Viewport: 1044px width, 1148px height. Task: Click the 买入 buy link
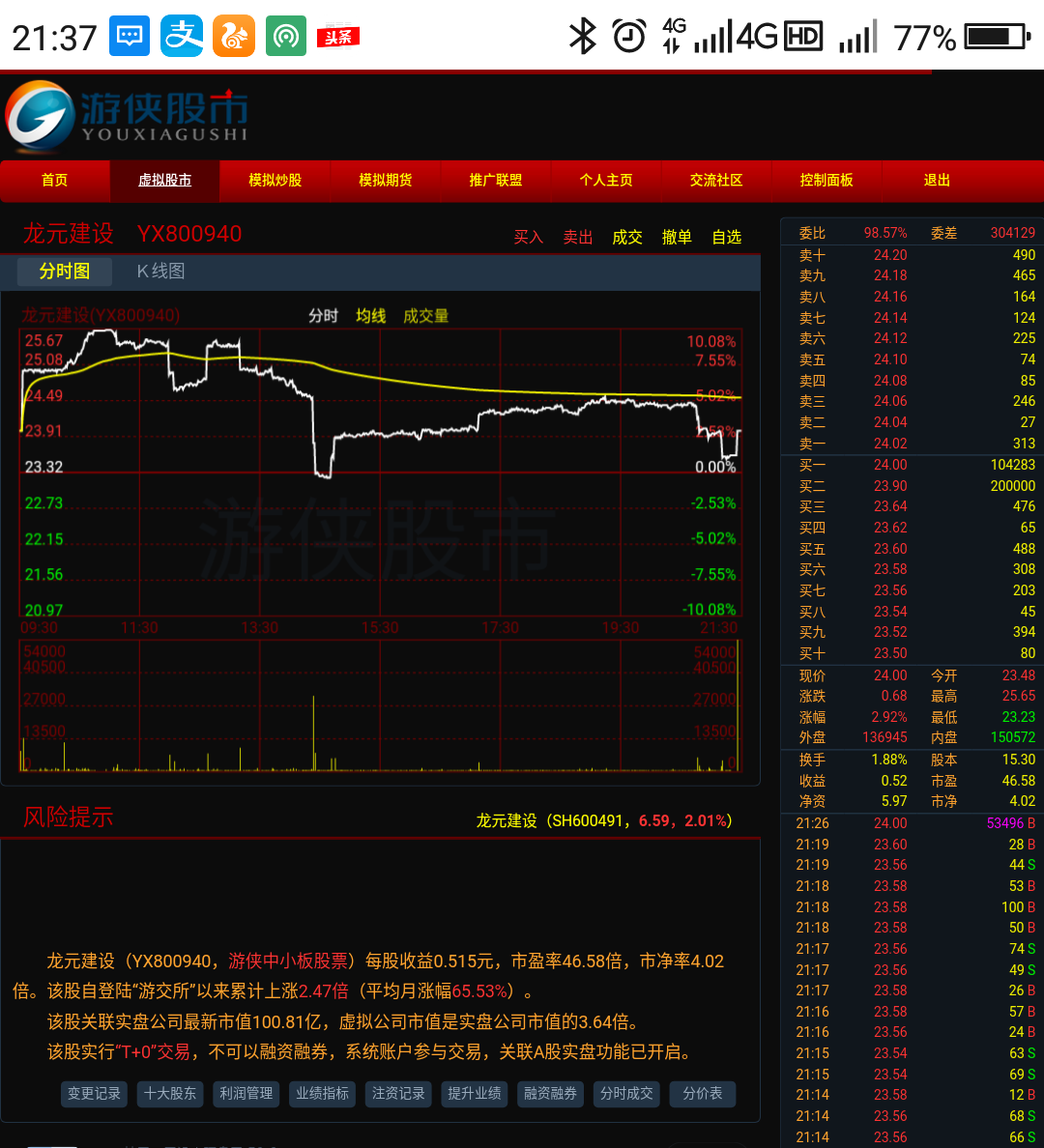coord(529,237)
